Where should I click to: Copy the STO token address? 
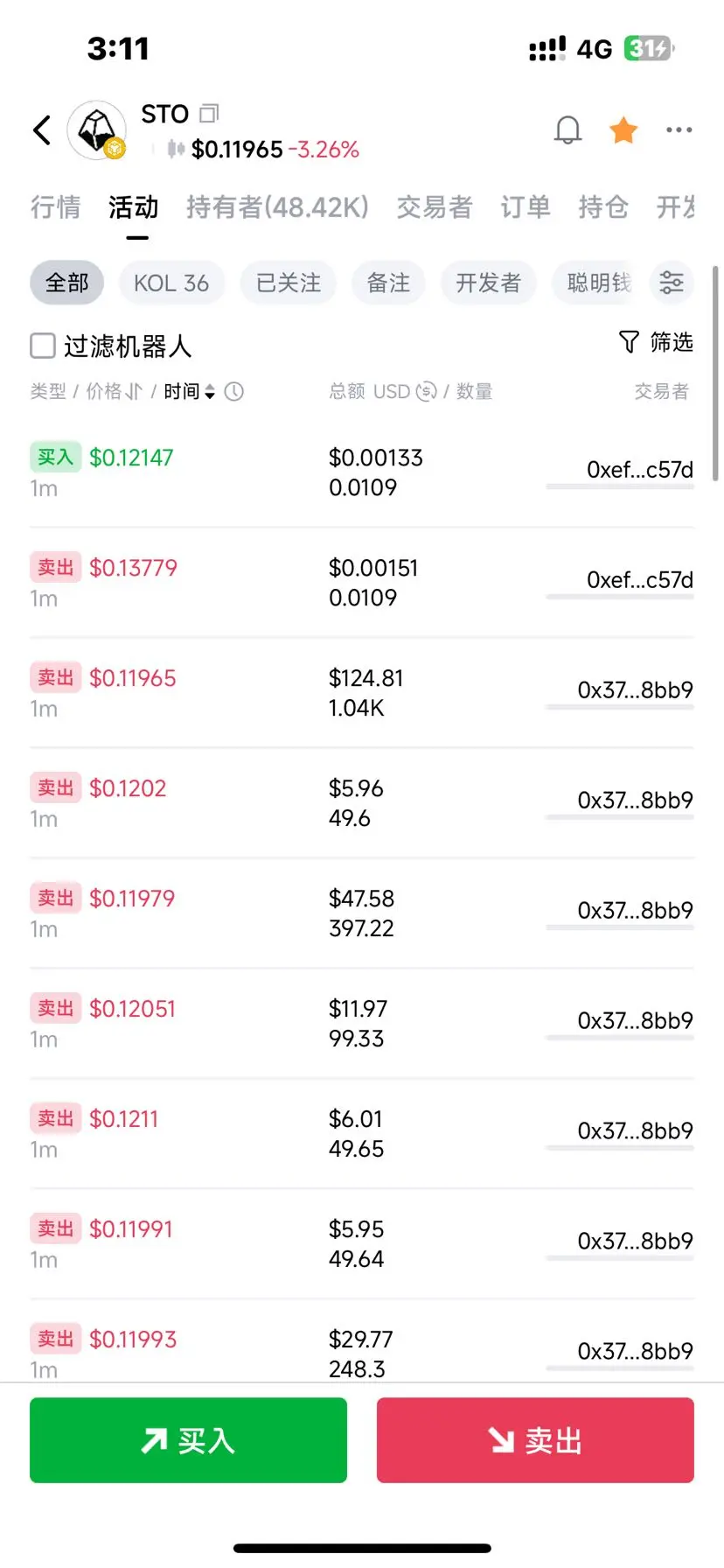tap(209, 114)
